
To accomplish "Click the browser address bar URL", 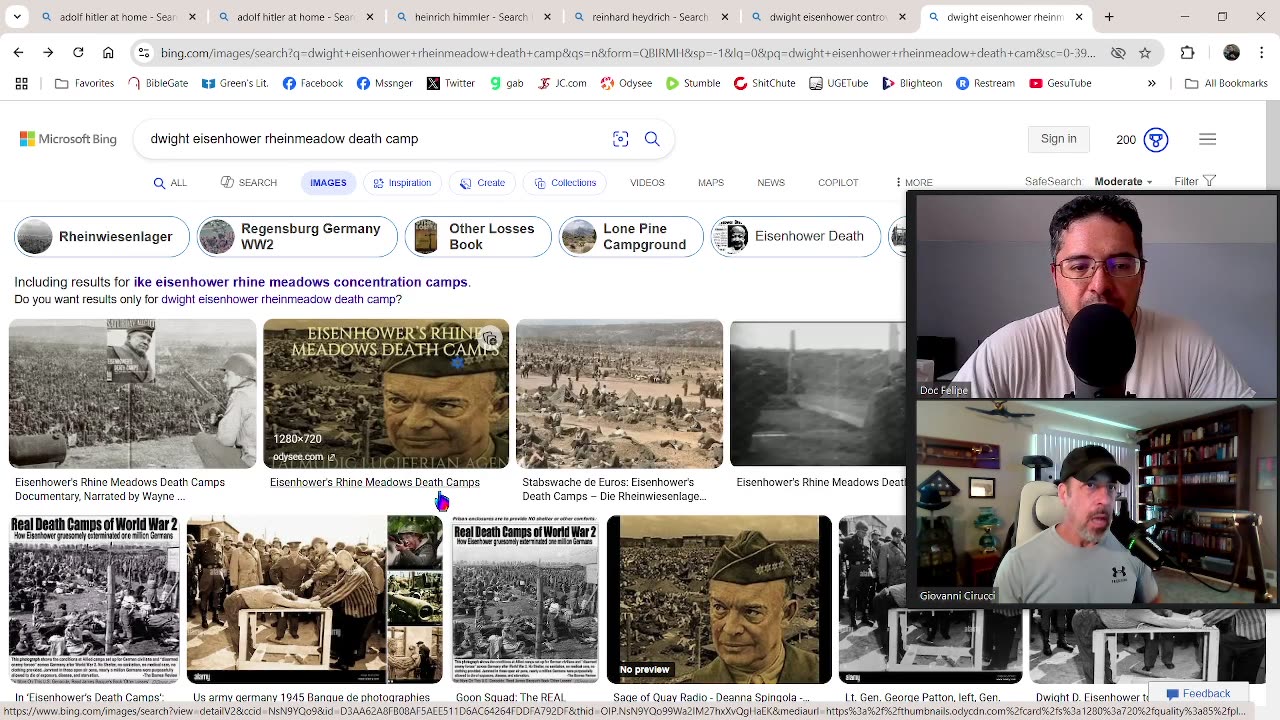I will [628, 53].
